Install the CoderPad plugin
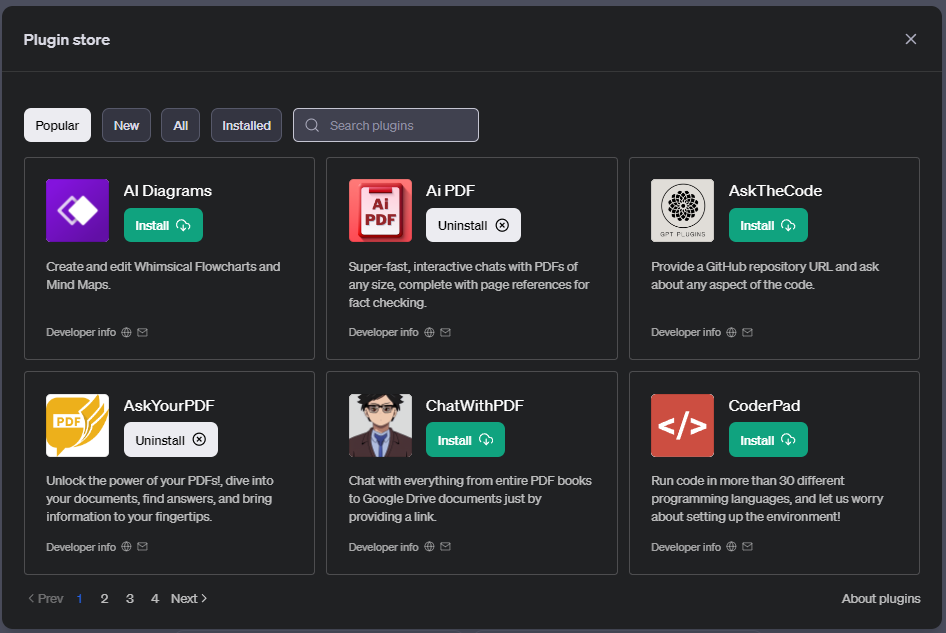 tap(768, 440)
